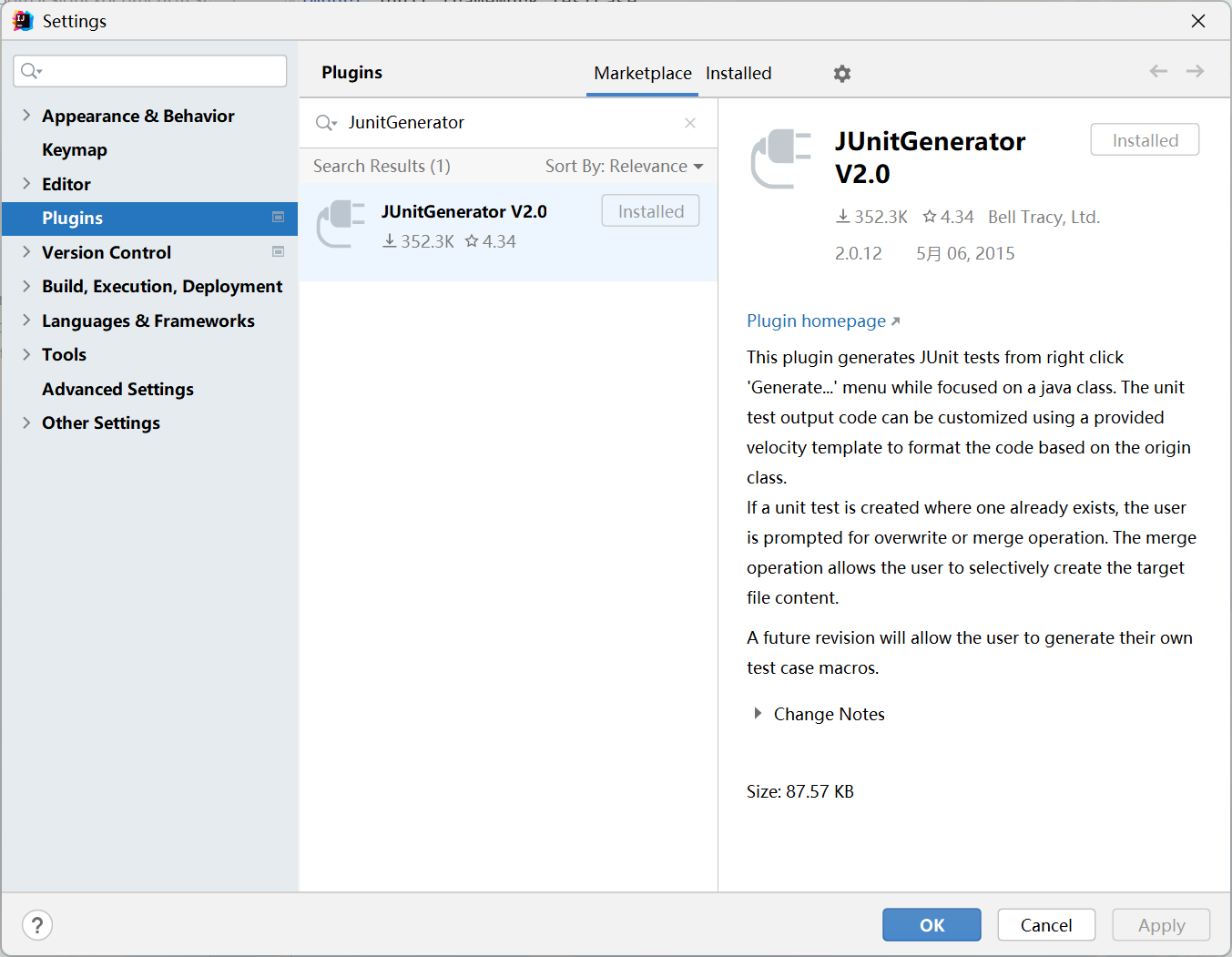Viewport: 1232px width, 957px height.
Task: Select the JUnitGenerator V2.0 search result
Action: 508,232
